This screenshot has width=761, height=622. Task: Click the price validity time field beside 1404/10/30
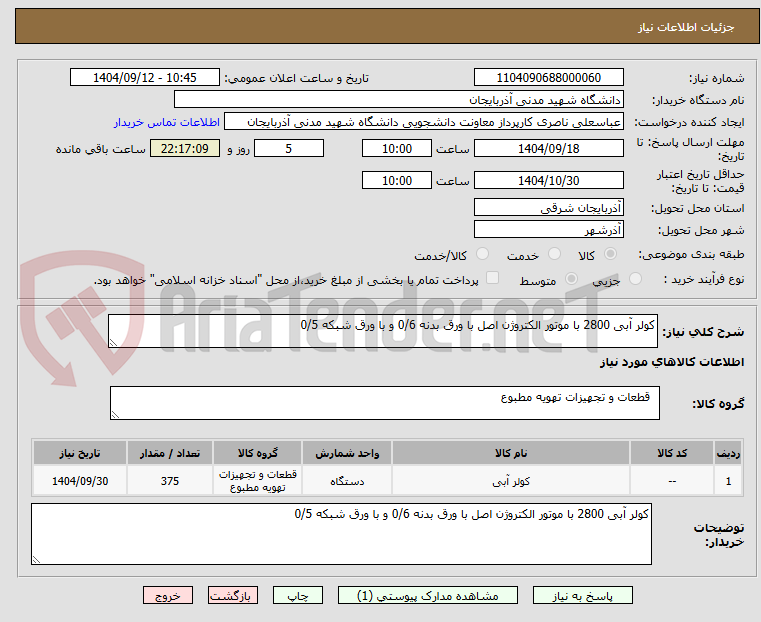click(397, 180)
